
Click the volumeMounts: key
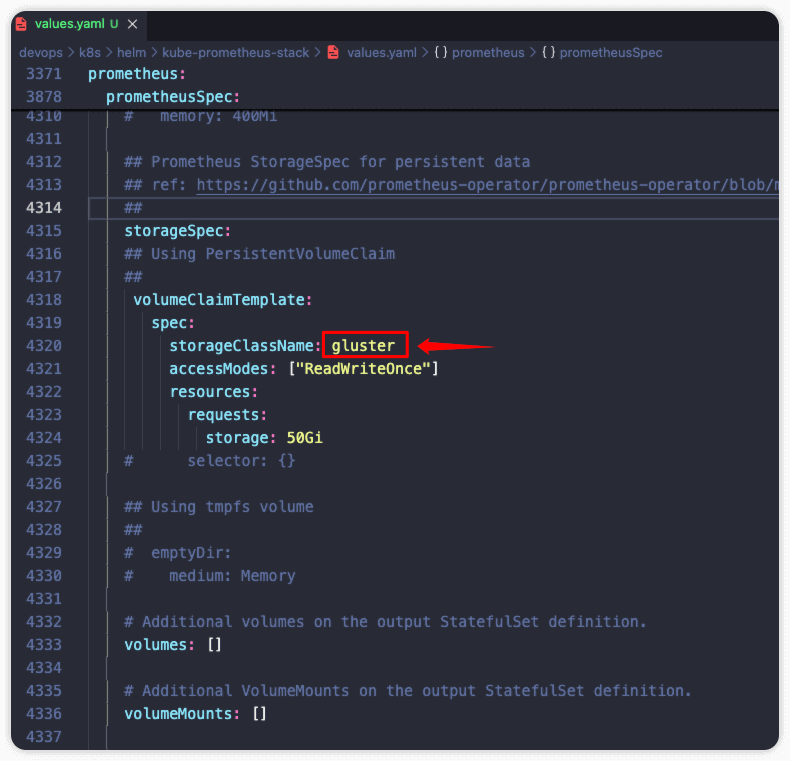tap(182, 714)
